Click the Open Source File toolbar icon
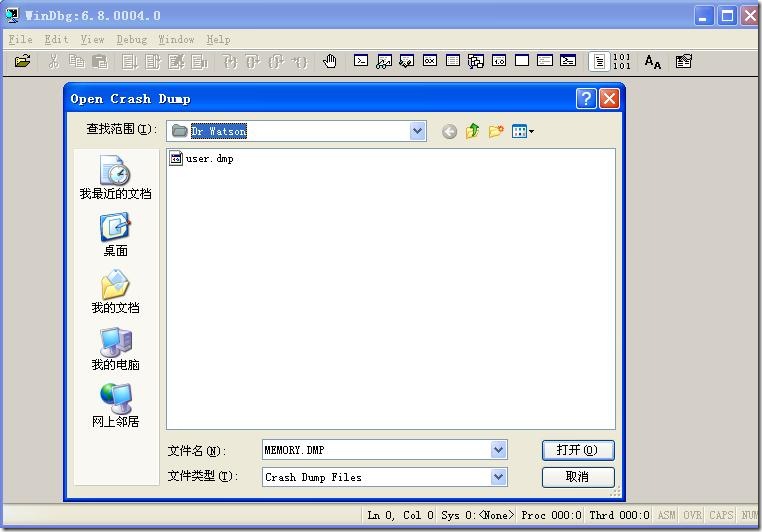The height and width of the screenshot is (532, 762). click(22, 61)
